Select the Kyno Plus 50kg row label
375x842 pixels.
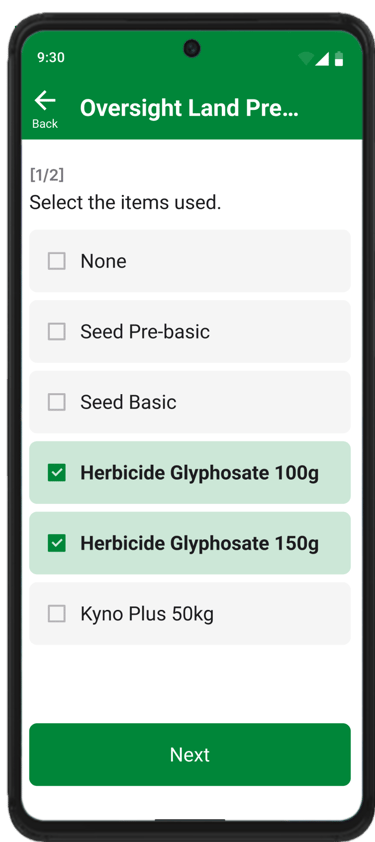147,614
